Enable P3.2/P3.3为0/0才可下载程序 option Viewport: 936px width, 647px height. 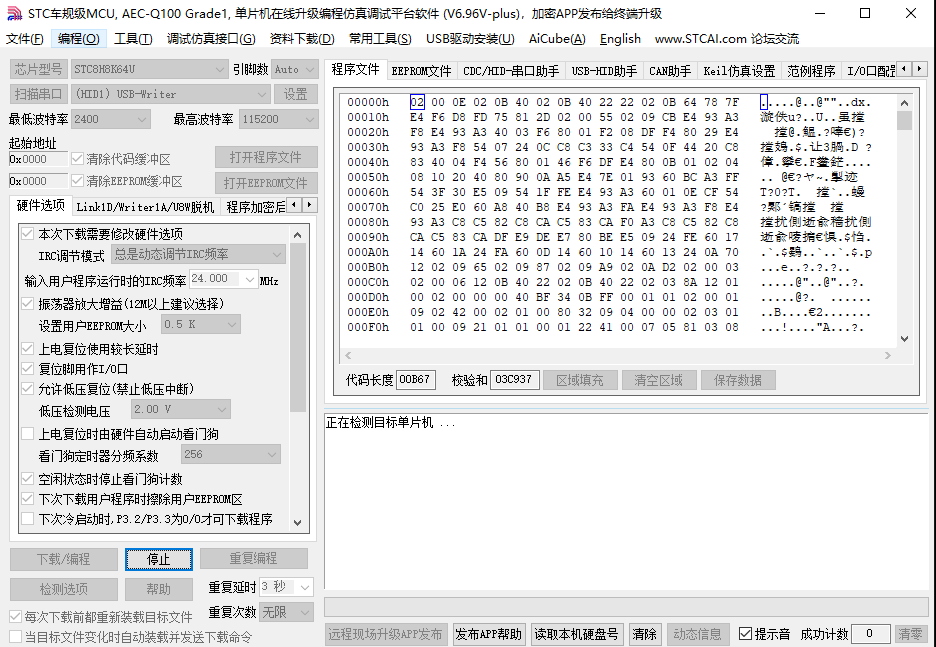(x=27, y=519)
